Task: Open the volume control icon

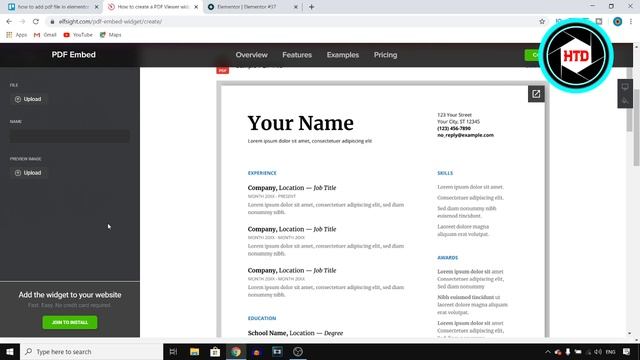Action: [598, 352]
